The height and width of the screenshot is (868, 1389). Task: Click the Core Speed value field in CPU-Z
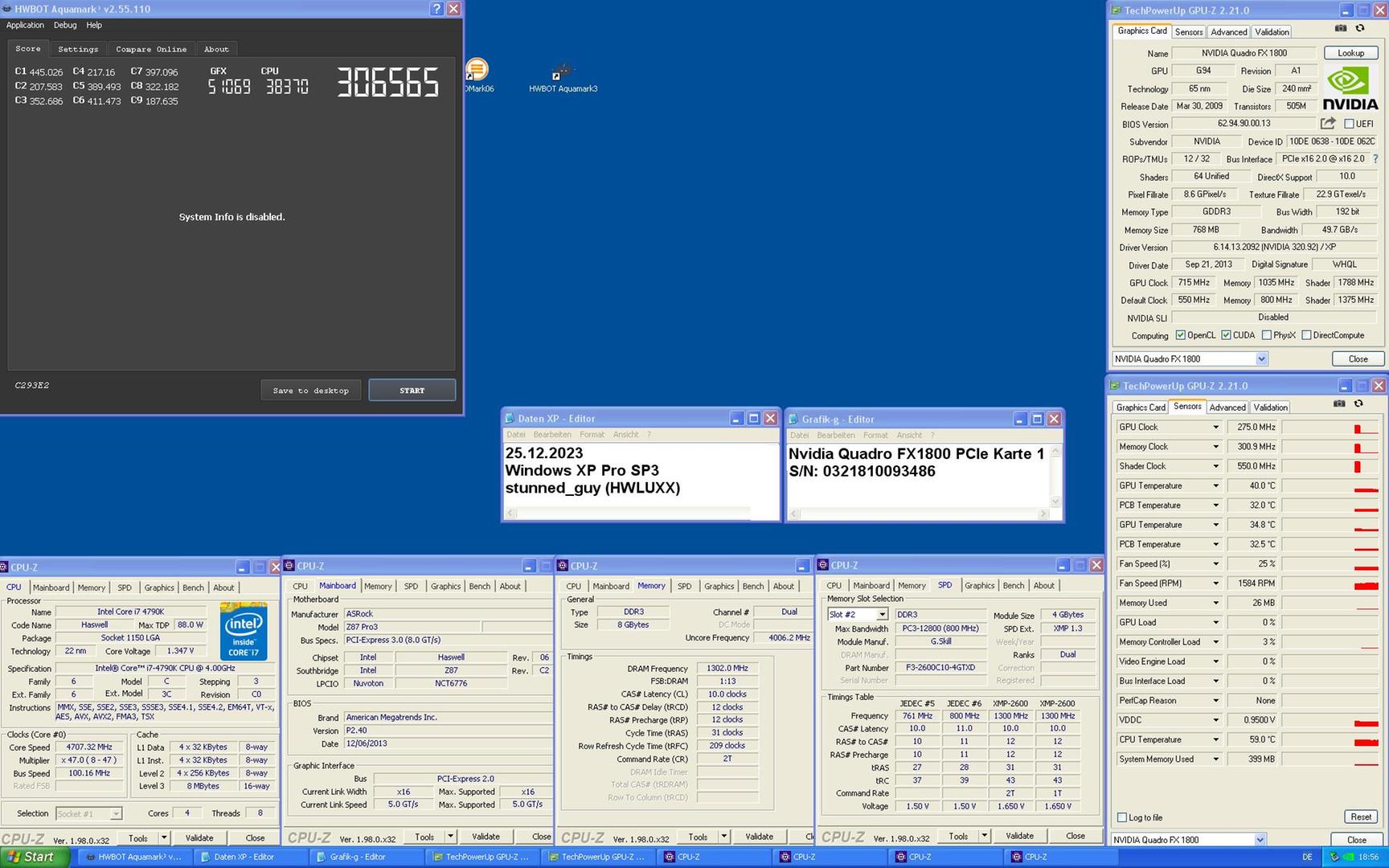(x=89, y=747)
